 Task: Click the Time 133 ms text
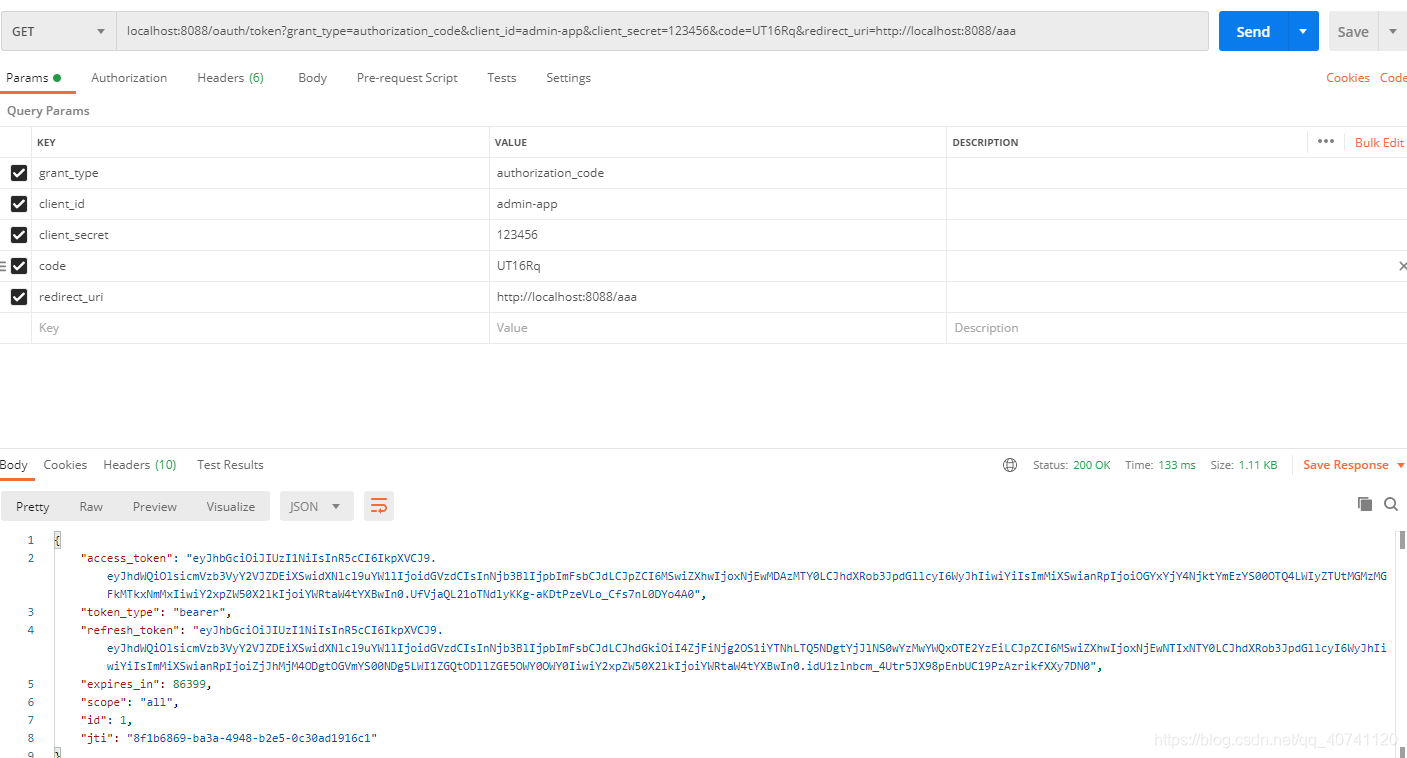coord(1160,465)
